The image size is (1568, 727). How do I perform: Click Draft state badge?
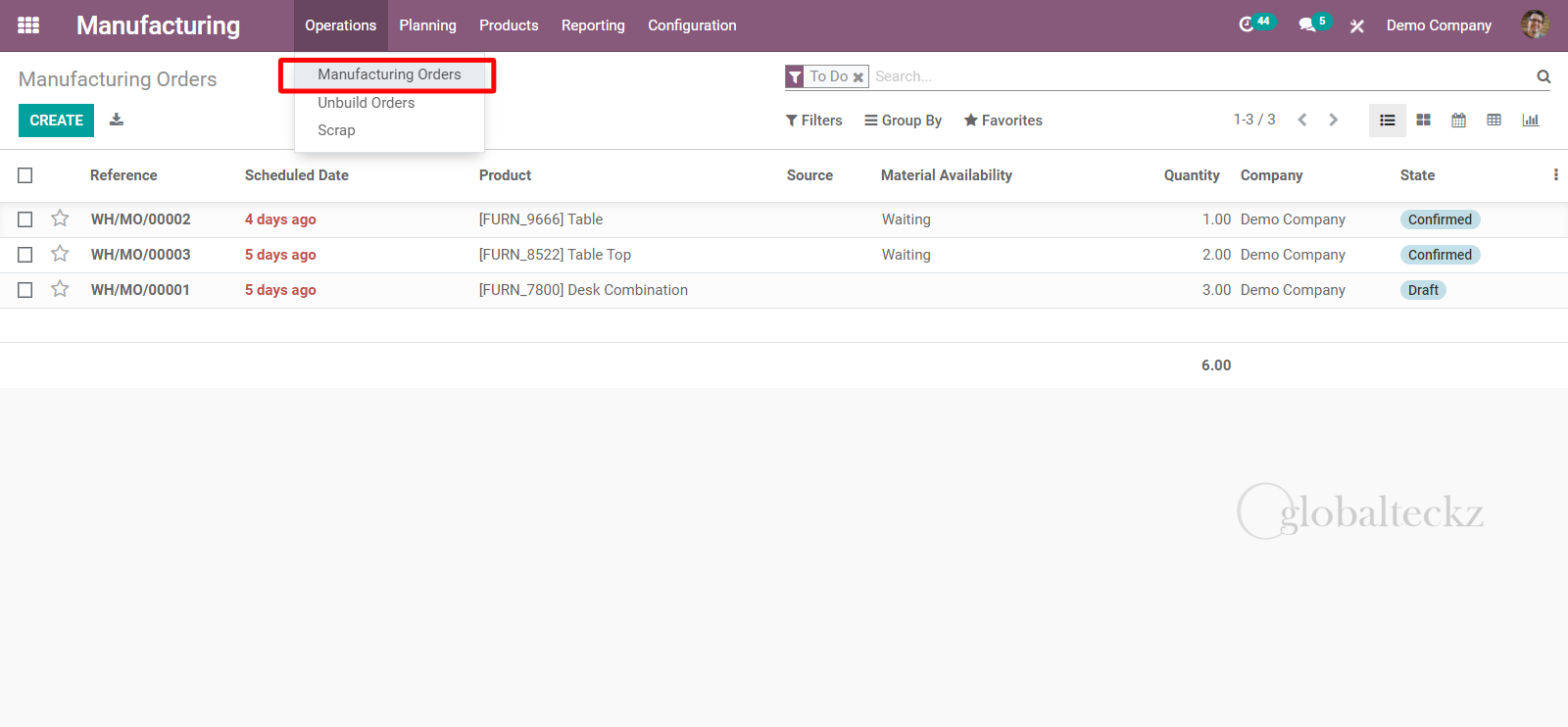(1423, 290)
